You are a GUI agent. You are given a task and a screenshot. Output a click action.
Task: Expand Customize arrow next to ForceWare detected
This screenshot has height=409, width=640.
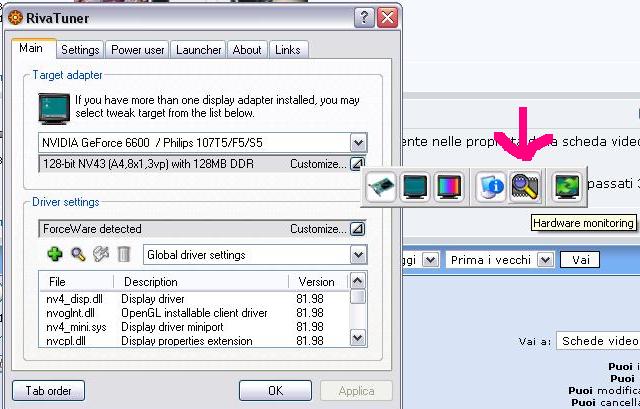(358, 229)
